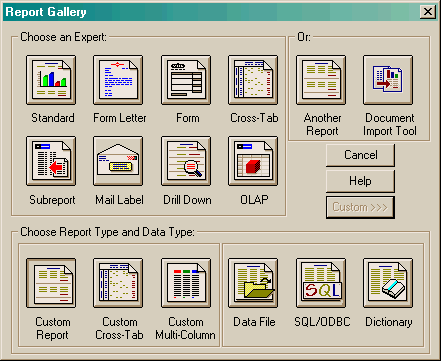Choose the SQL/ODBC data source icon

tap(321, 283)
